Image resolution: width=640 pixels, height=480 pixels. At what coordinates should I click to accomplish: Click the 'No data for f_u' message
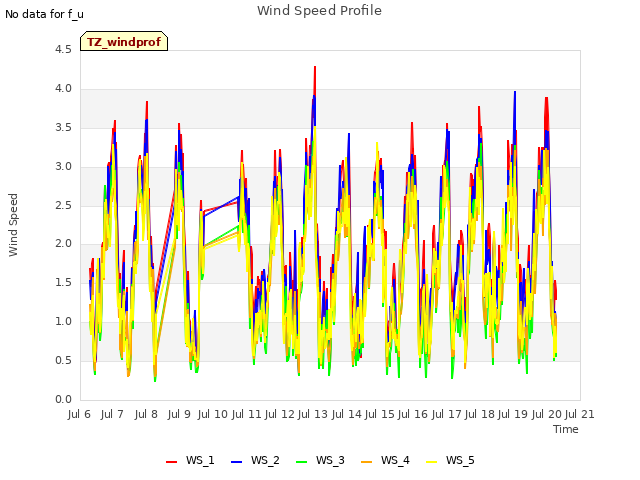[44, 14]
